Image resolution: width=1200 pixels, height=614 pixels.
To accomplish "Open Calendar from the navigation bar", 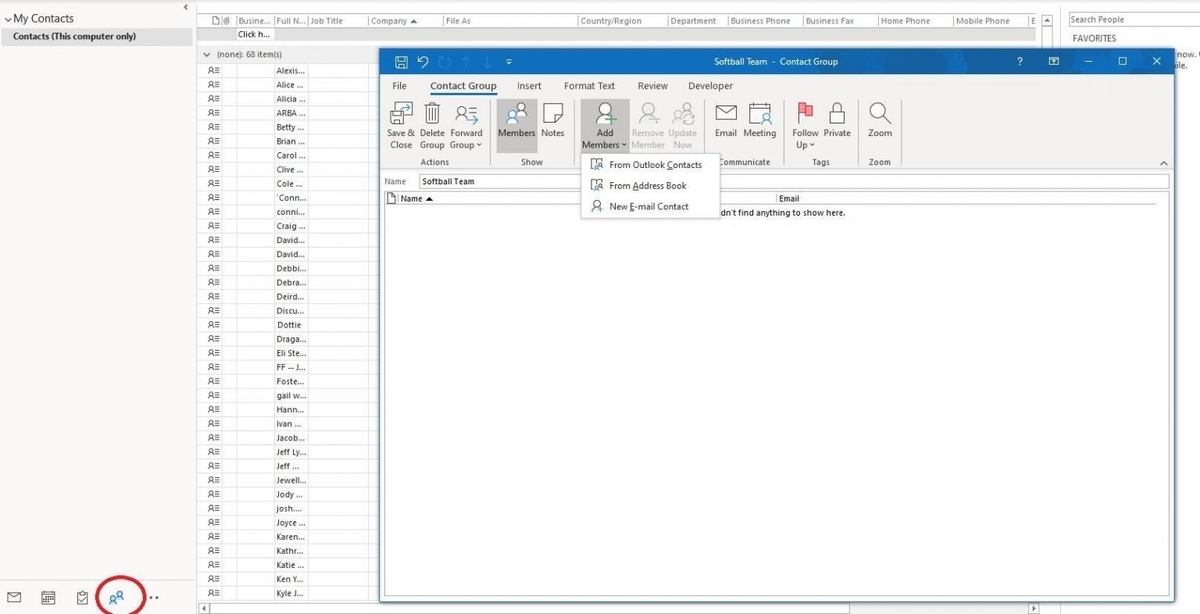I will pyautogui.click(x=48, y=597).
